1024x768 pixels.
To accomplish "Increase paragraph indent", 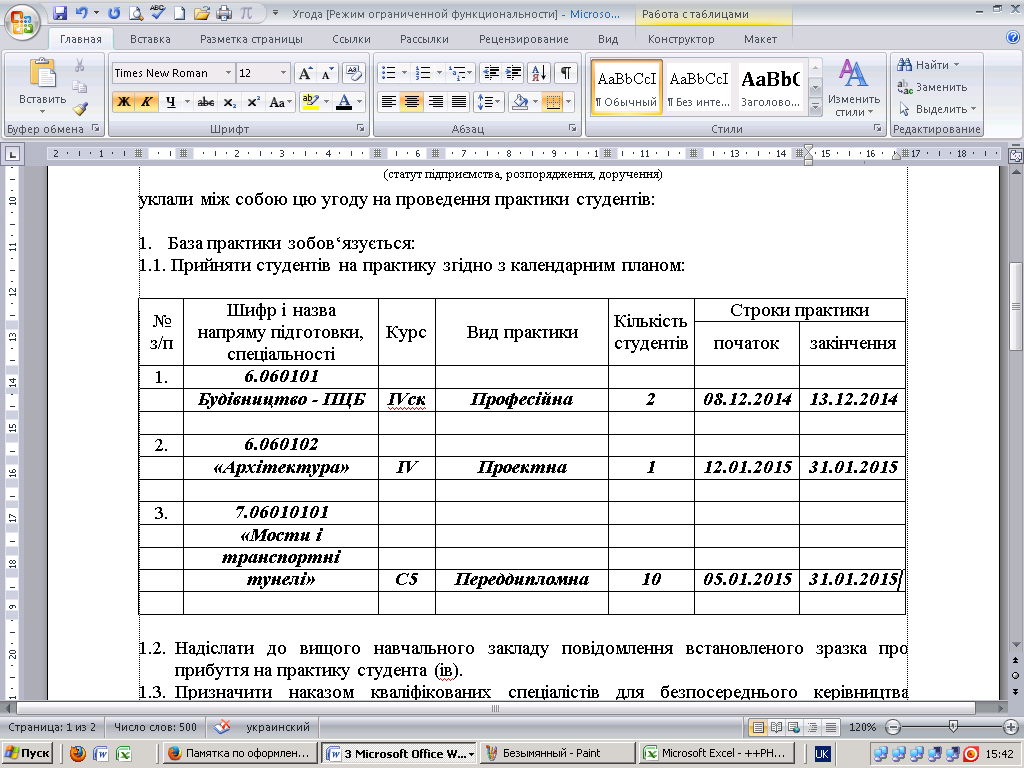I will point(513,73).
